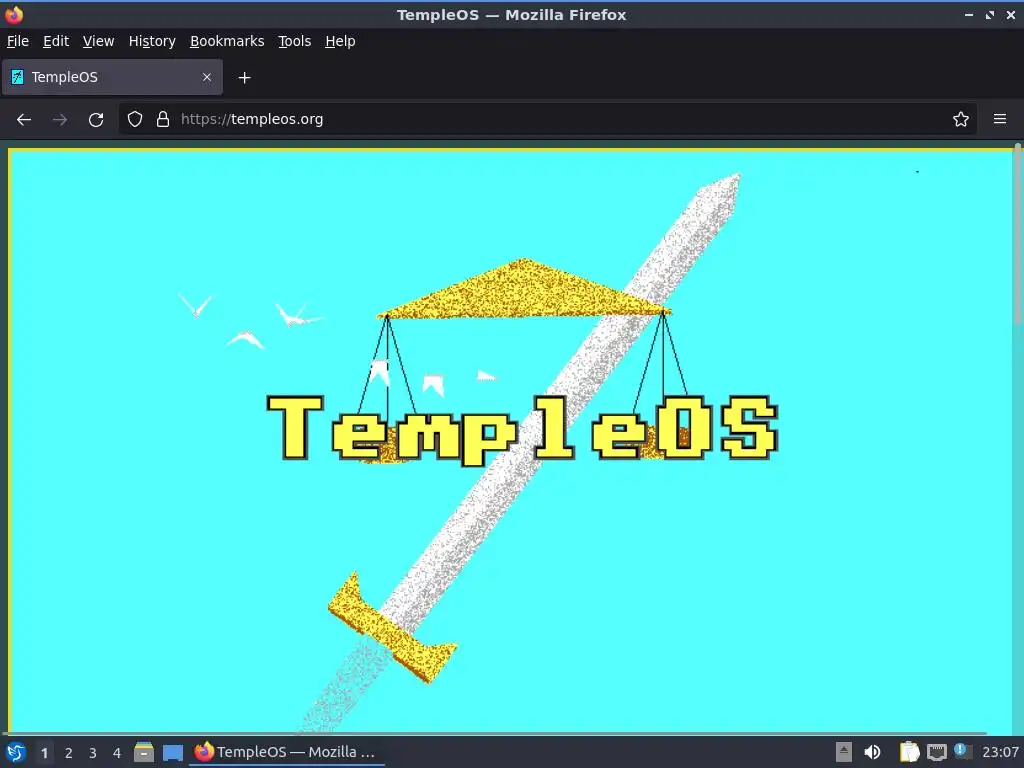Open update notification tray icon

tap(962, 751)
